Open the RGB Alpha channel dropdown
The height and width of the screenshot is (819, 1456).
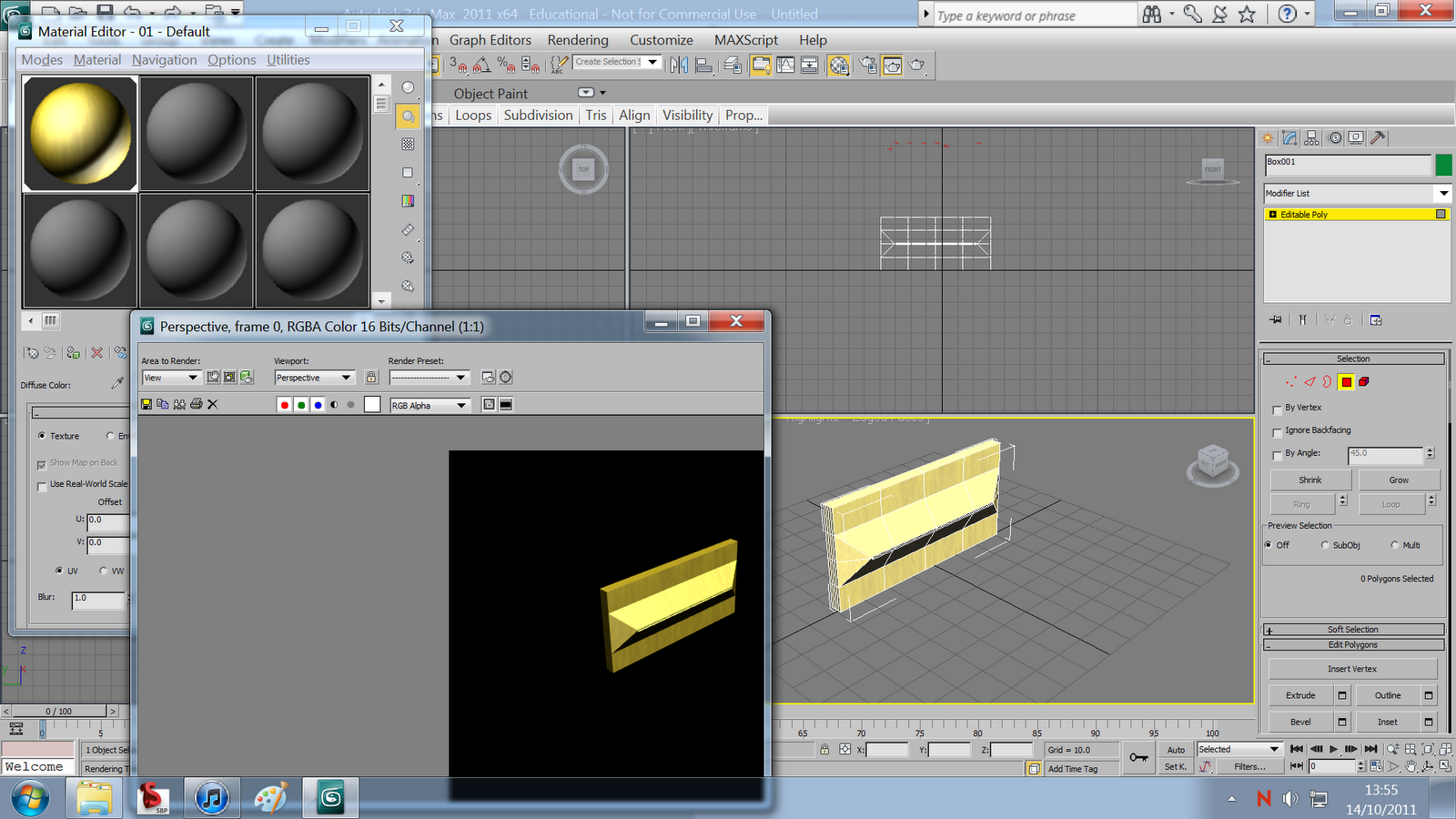point(430,405)
